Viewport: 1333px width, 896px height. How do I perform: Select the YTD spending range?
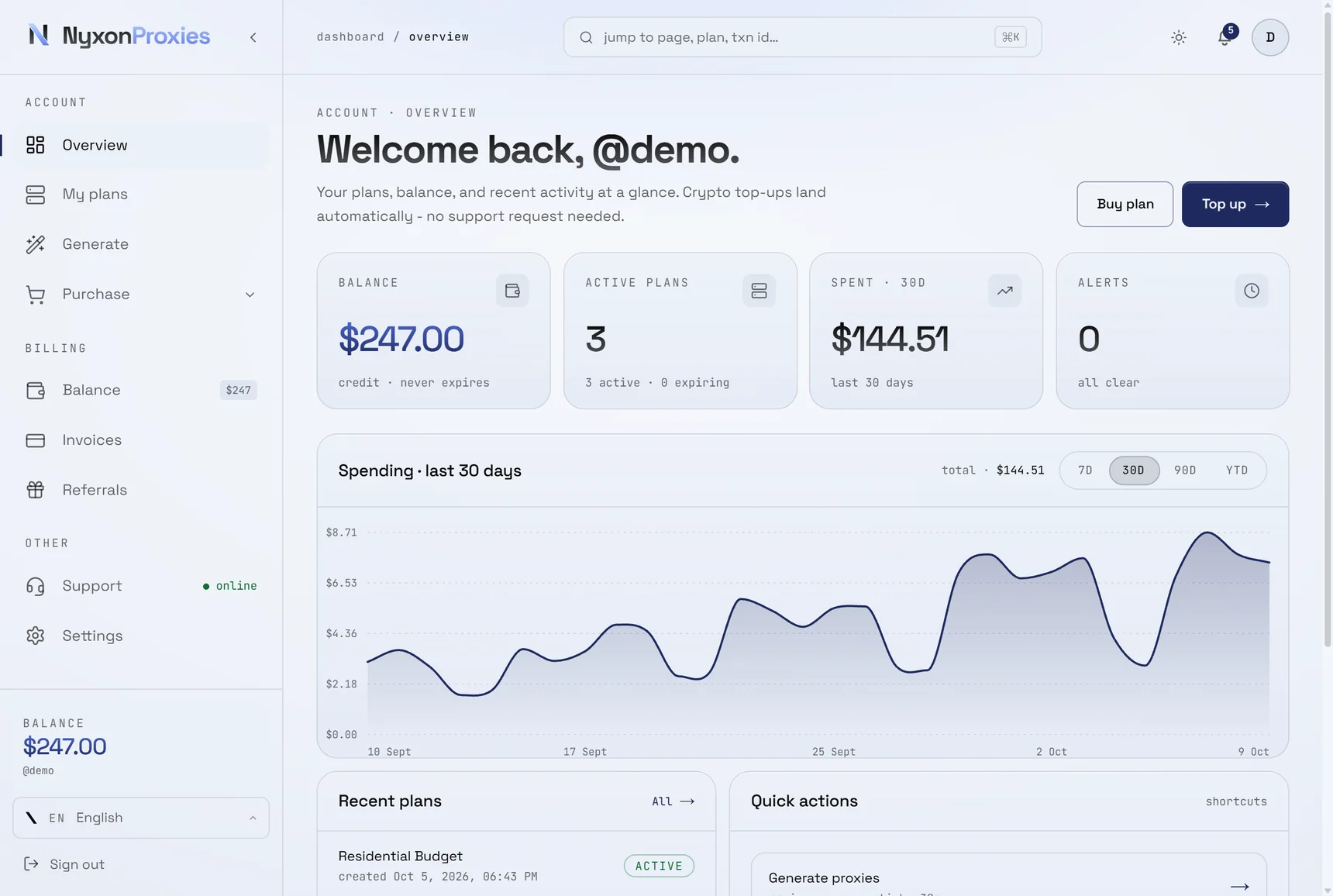pyautogui.click(x=1237, y=470)
